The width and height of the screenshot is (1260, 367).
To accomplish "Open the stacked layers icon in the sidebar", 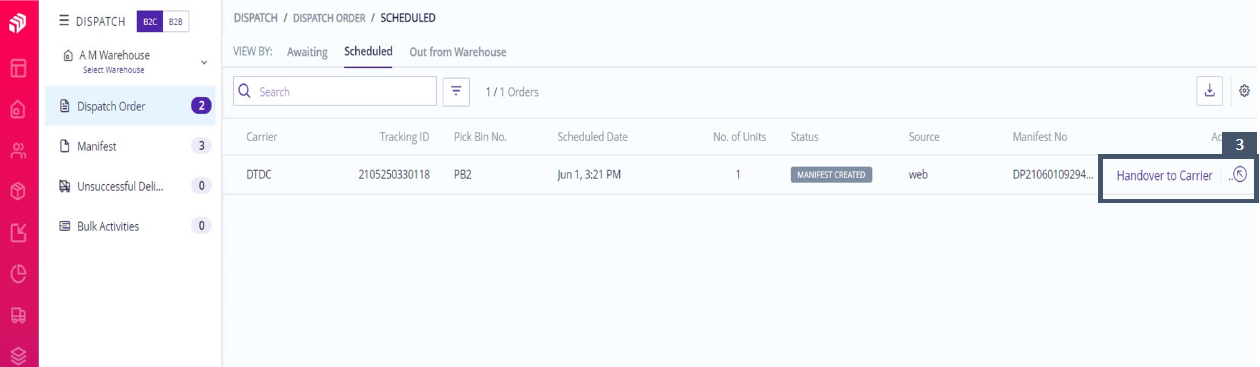I will (18, 354).
